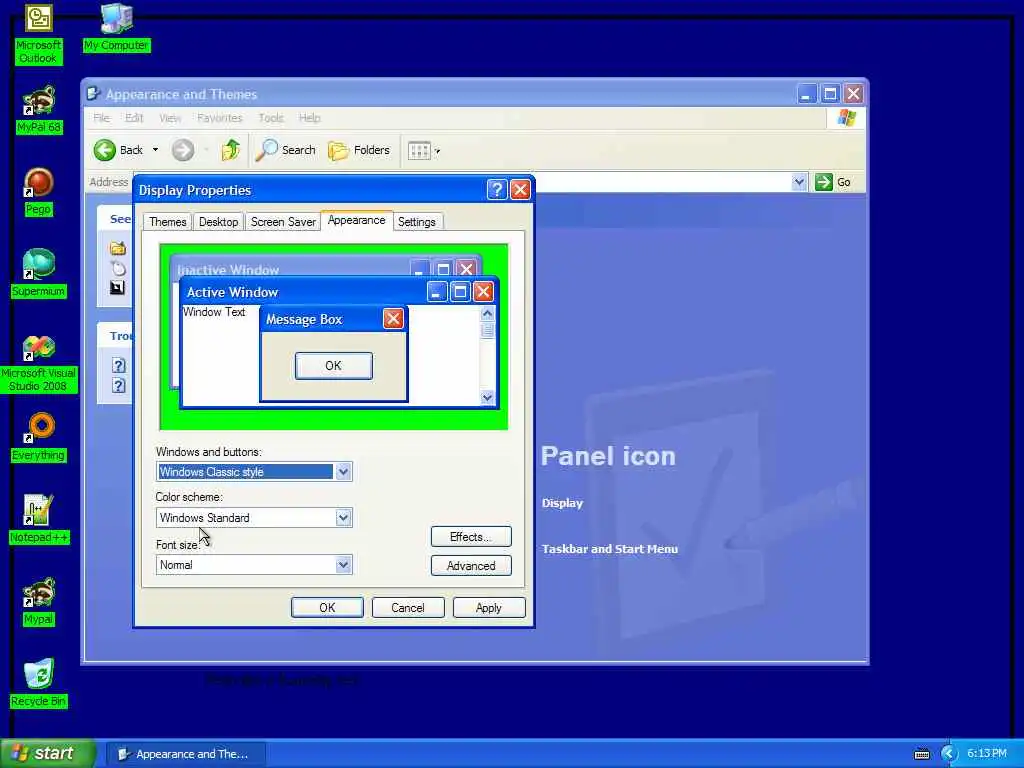Open the Favorites menu

pyautogui.click(x=219, y=118)
